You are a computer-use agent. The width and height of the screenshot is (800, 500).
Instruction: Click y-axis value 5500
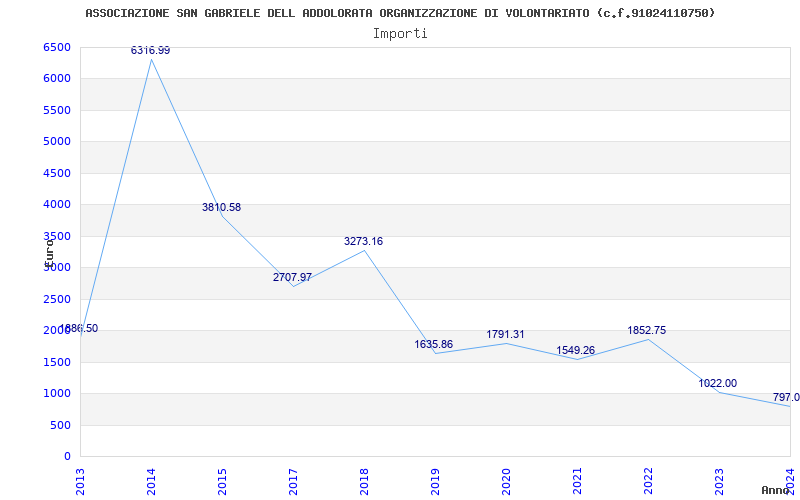[x=57, y=110]
